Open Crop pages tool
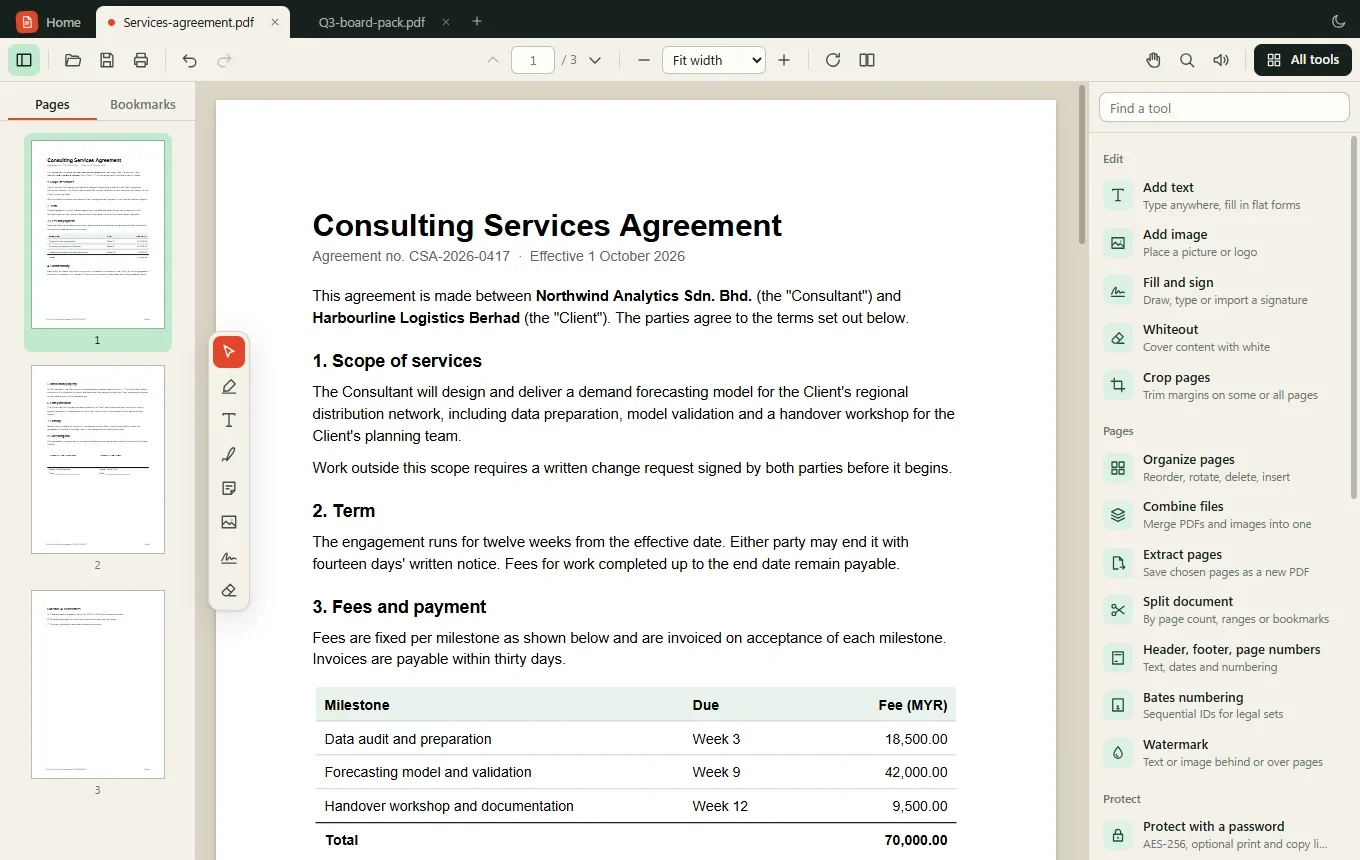This screenshot has height=860, width=1360. 1222,385
